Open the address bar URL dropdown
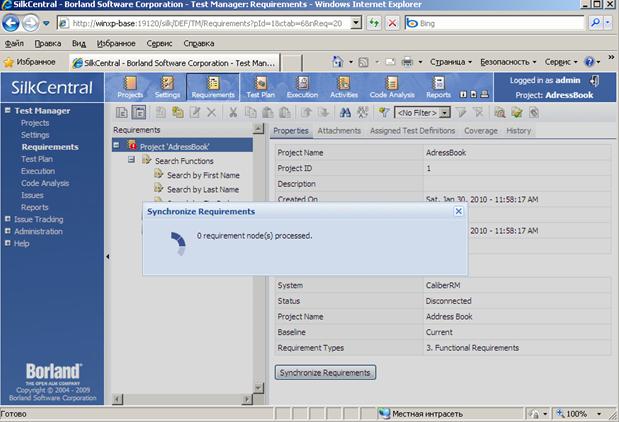Screen dimensions: 619x422 click(x=356, y=23)
